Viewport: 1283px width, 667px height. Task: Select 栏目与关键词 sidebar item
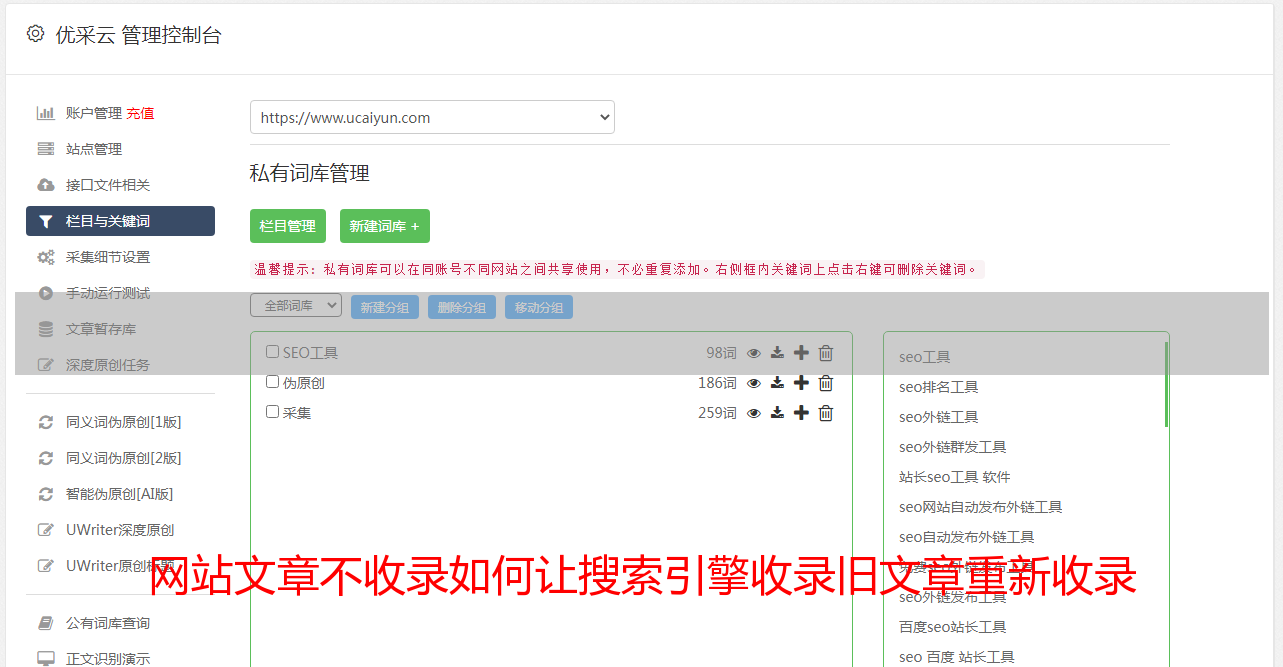click(120, 221)
